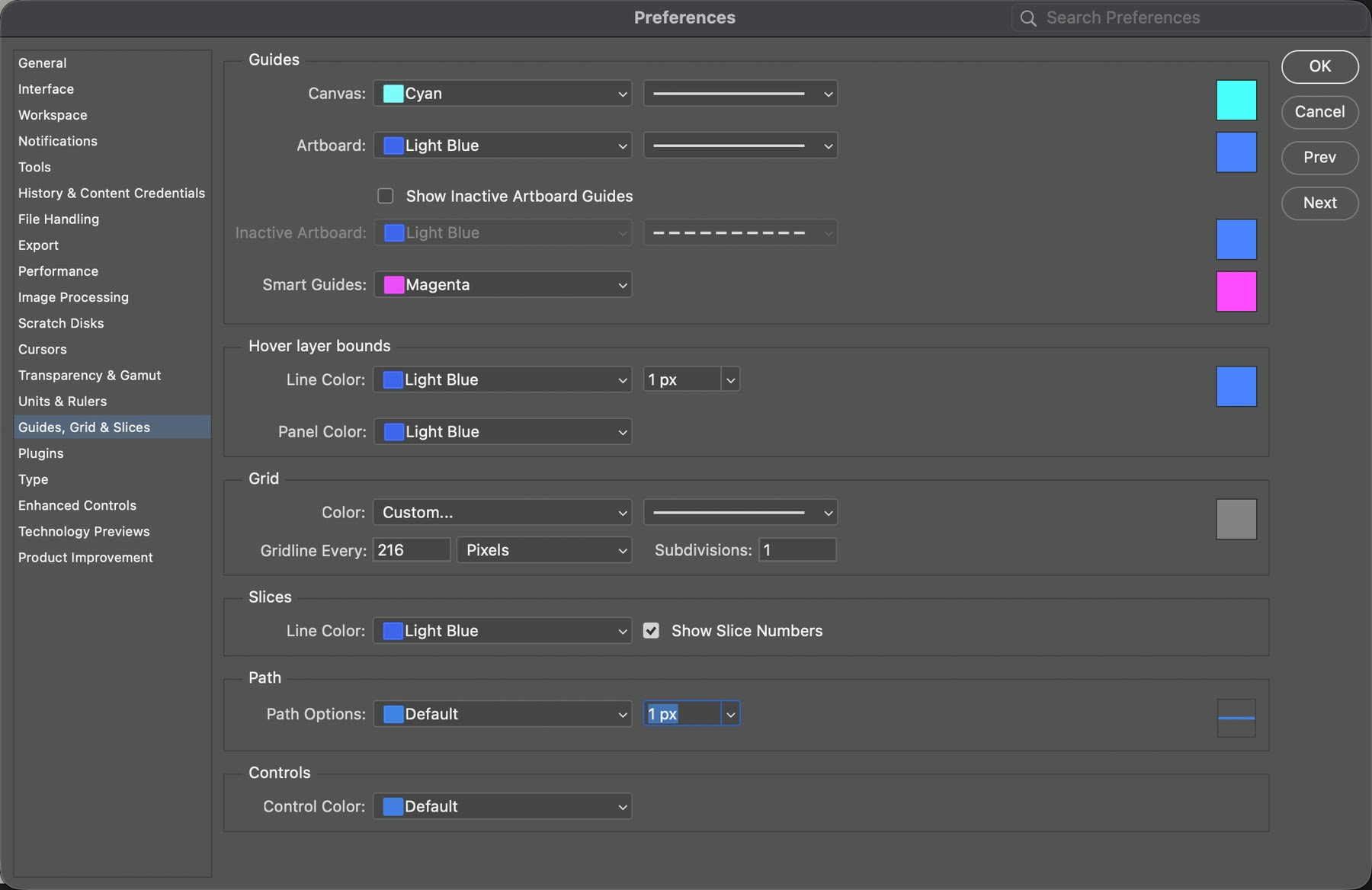Click the Search Preferences field

click(1189, 18)
